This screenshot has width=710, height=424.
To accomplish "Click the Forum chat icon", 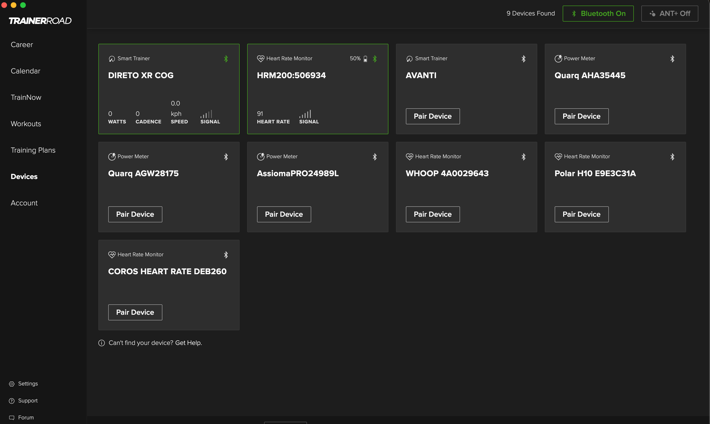I will click(12, 418).
